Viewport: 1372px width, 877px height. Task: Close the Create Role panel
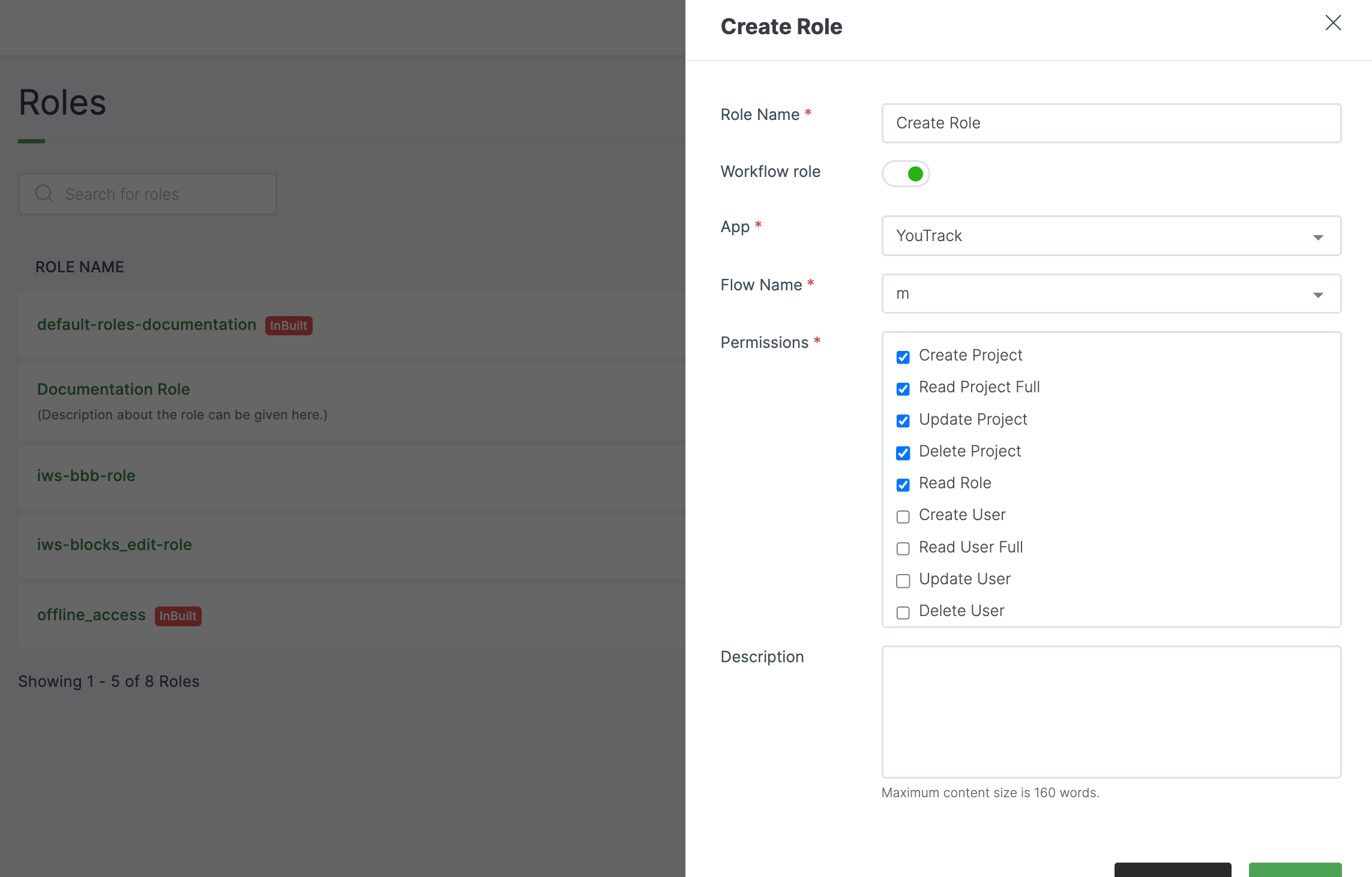(x=1333, y=23)
